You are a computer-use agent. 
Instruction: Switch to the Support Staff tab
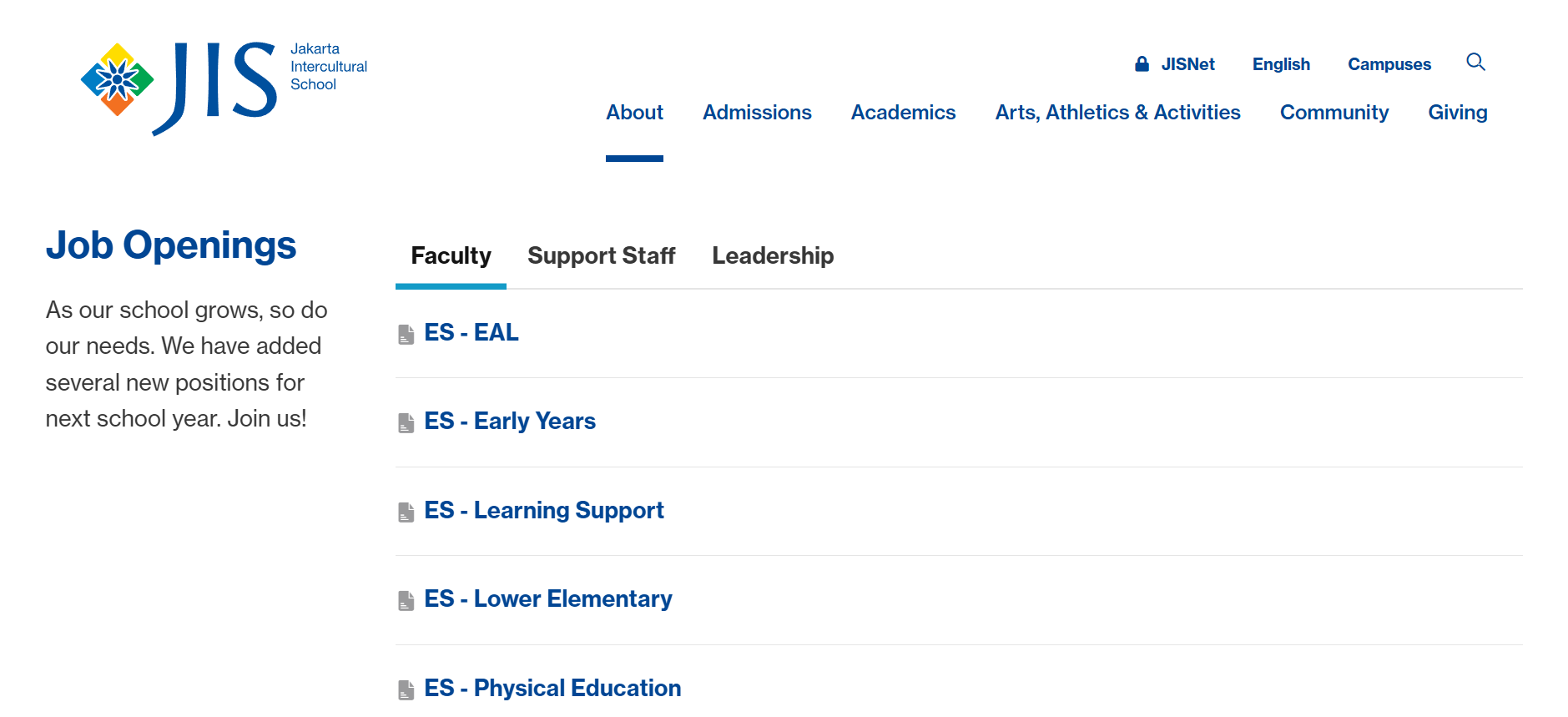[x=601, y=255]
